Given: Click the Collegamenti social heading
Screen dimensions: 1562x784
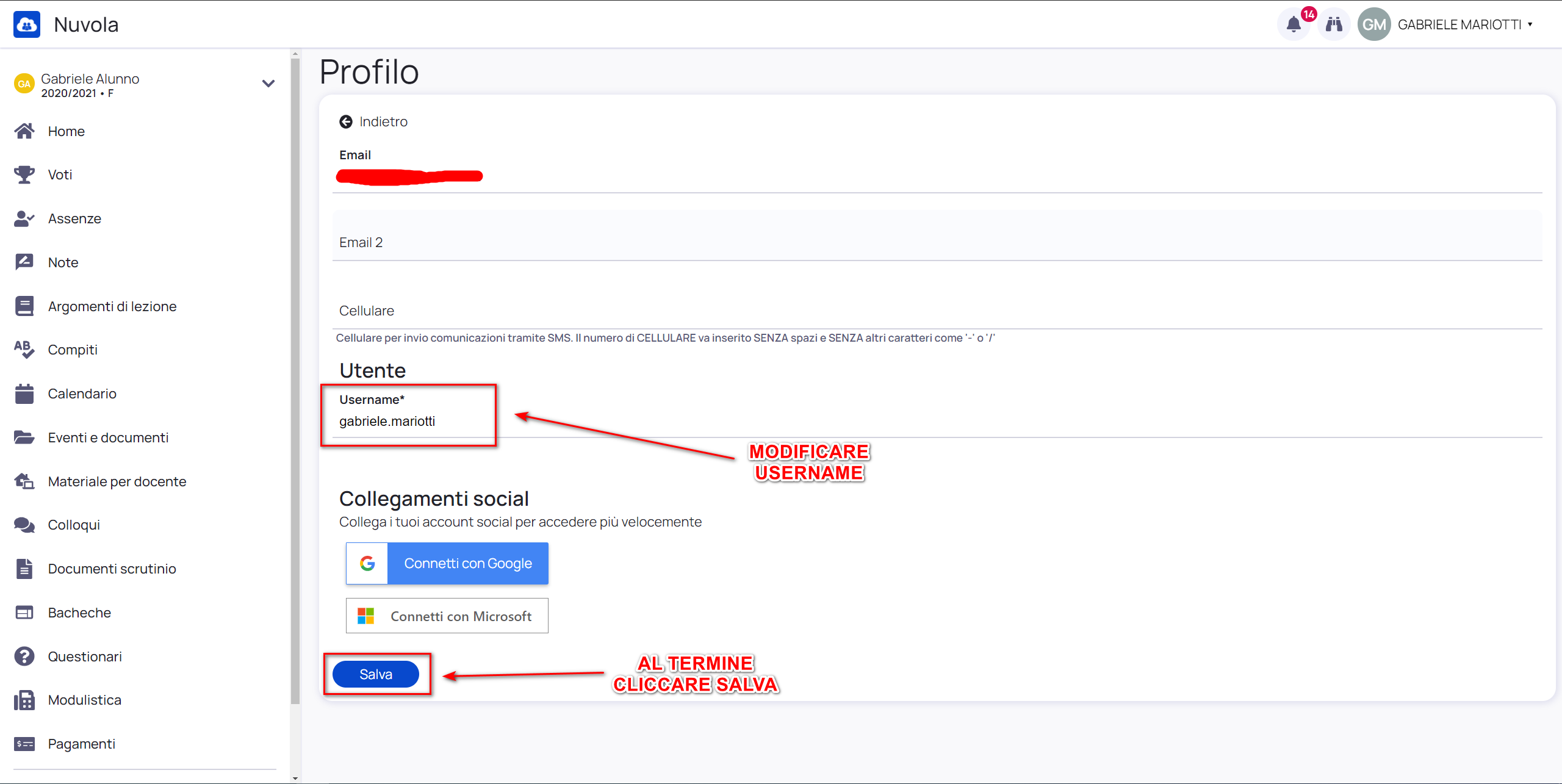Looking at the screenshot, I should click(x=434, y=498).
